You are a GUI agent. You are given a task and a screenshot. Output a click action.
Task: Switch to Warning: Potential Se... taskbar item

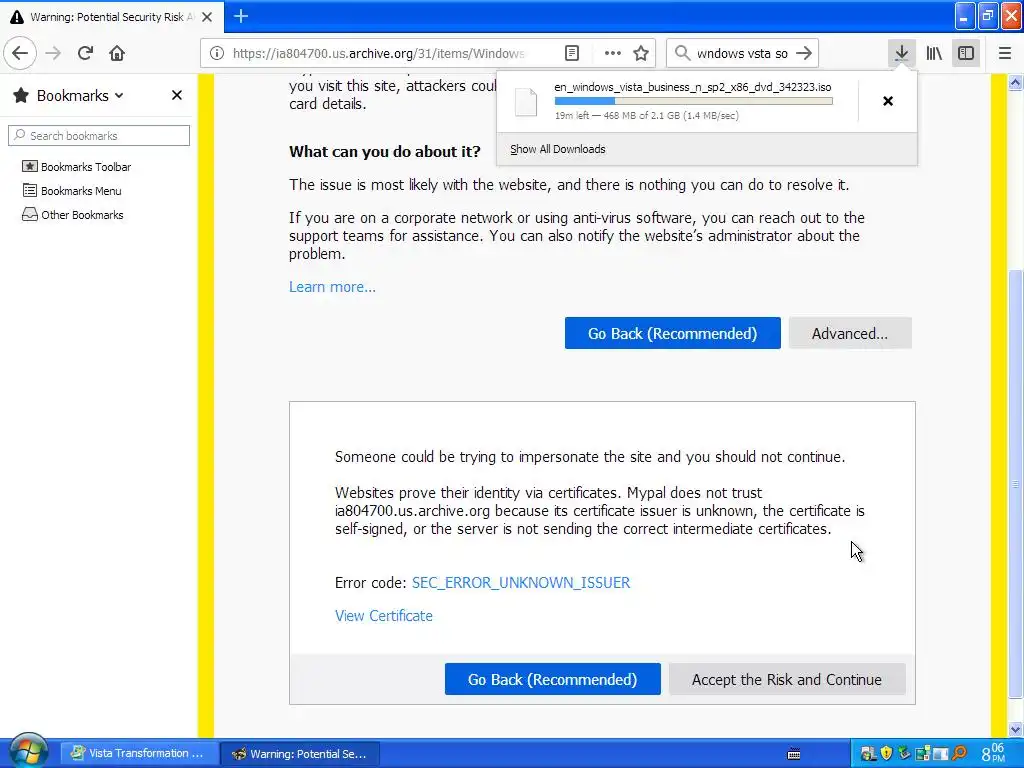300,754
